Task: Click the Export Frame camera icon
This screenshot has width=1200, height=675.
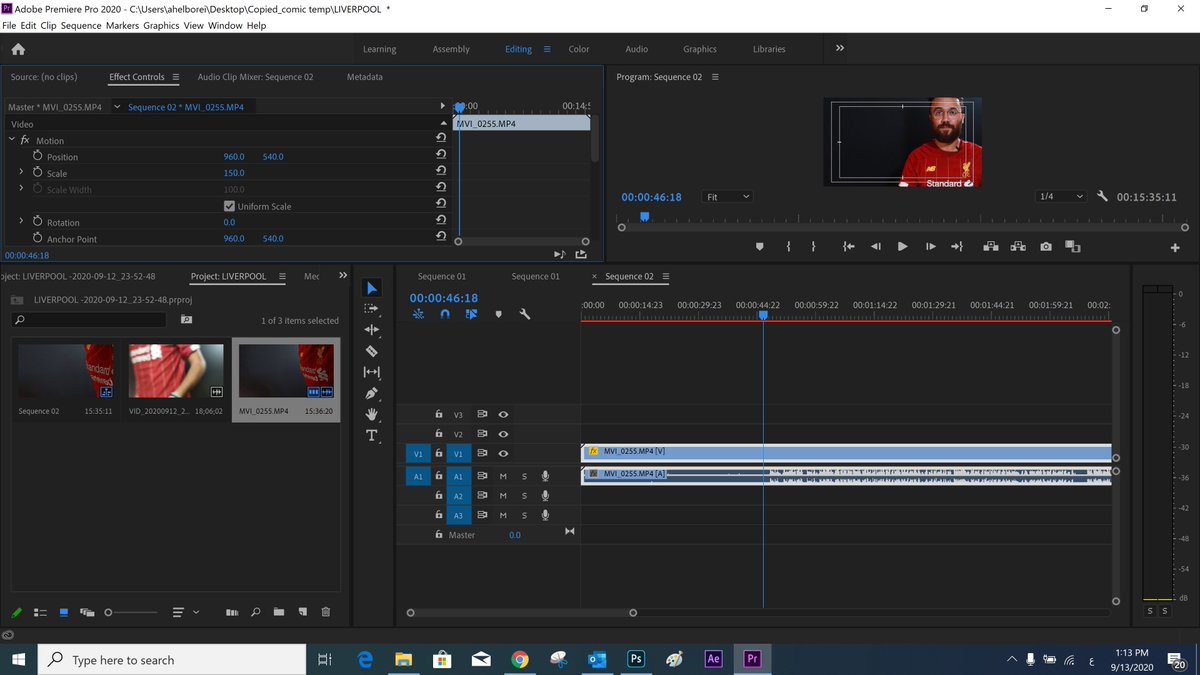Action: click(1046, 246)
